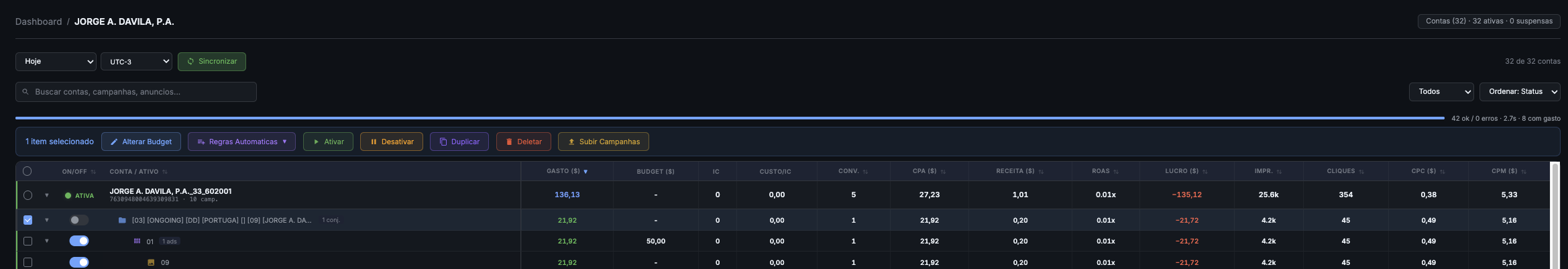Click the play icon on Ativar
Screen dimensions: 1568x269
pos(317,142)
